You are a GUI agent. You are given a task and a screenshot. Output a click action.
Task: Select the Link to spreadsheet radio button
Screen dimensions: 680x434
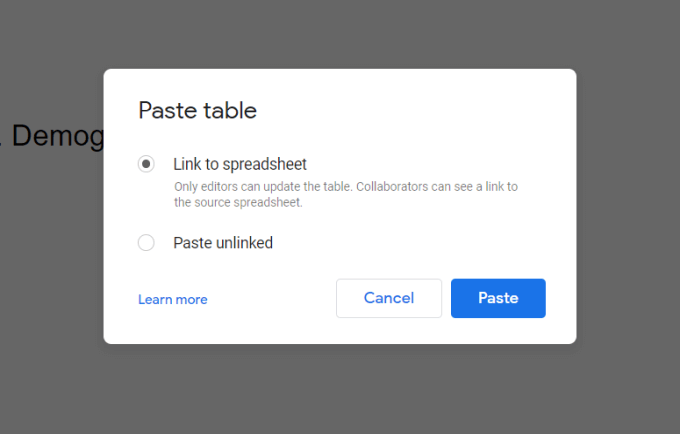[x=146, y=164]
